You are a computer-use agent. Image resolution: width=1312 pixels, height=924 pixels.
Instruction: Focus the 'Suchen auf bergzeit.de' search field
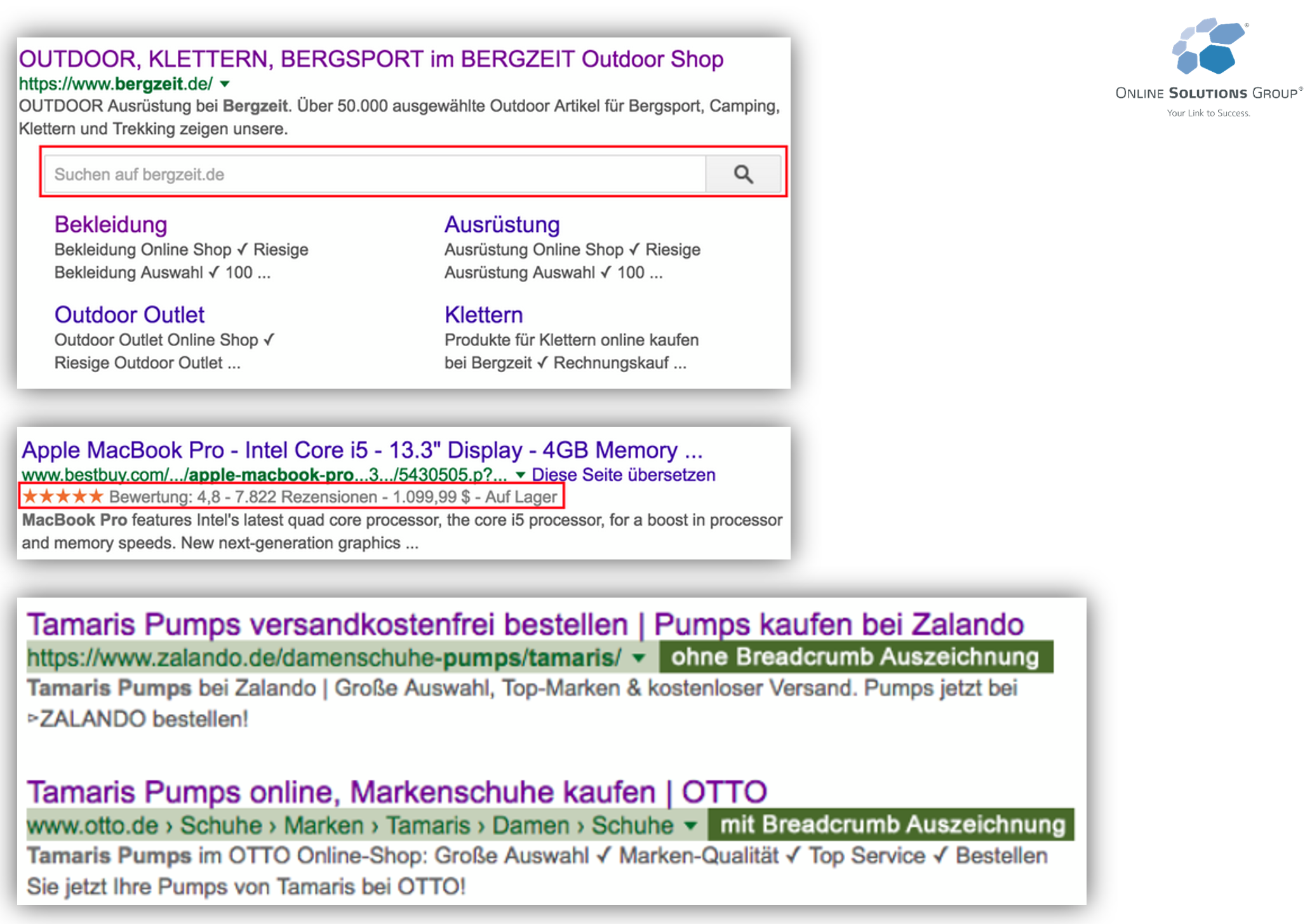pos(375,174)
